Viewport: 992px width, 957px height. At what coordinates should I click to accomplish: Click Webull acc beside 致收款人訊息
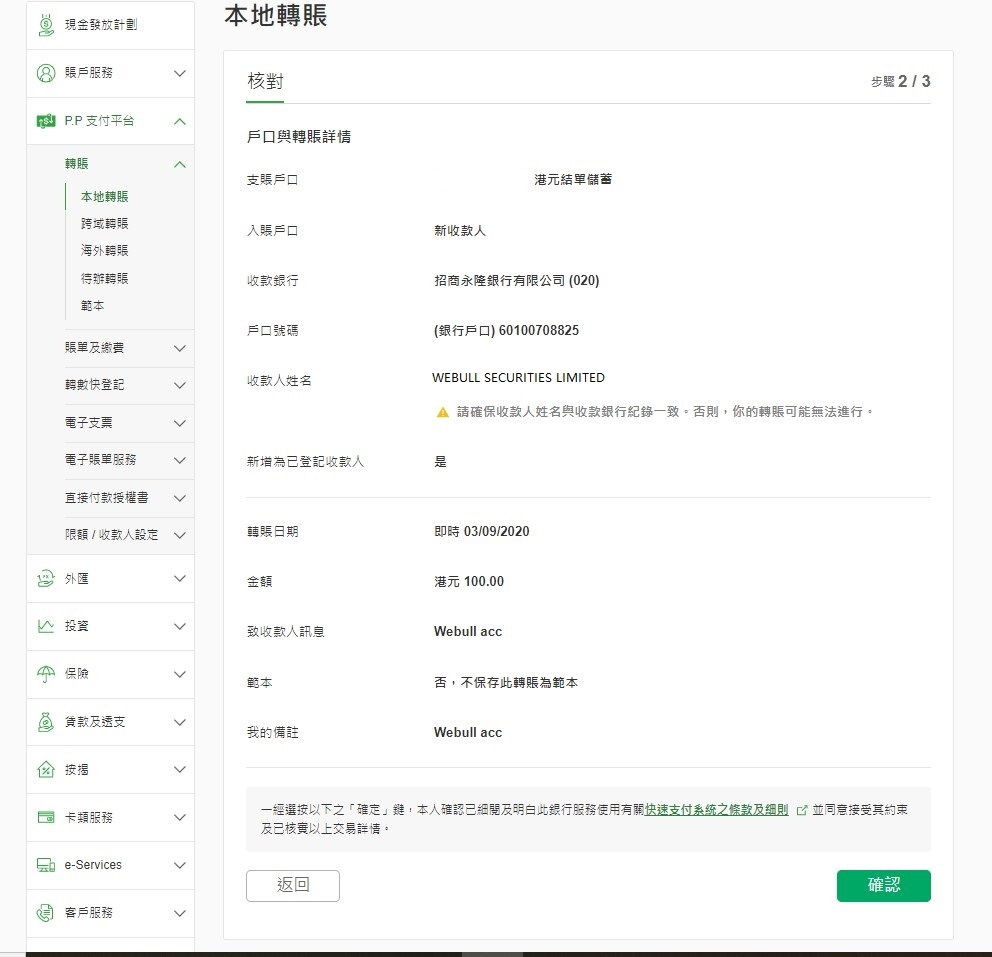click(468, 631)
